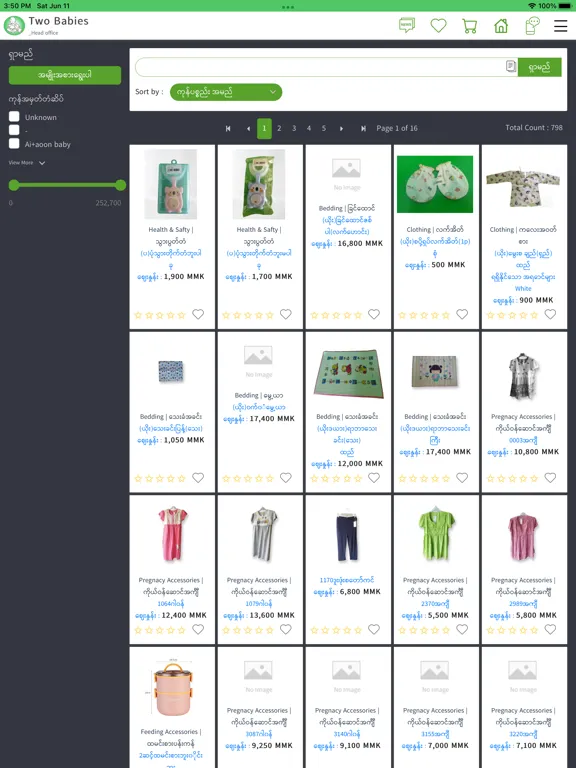Image resolution: width=576 pixels, height=768 pixels.
Task: Open the hamburger menu
Action: 561,25
